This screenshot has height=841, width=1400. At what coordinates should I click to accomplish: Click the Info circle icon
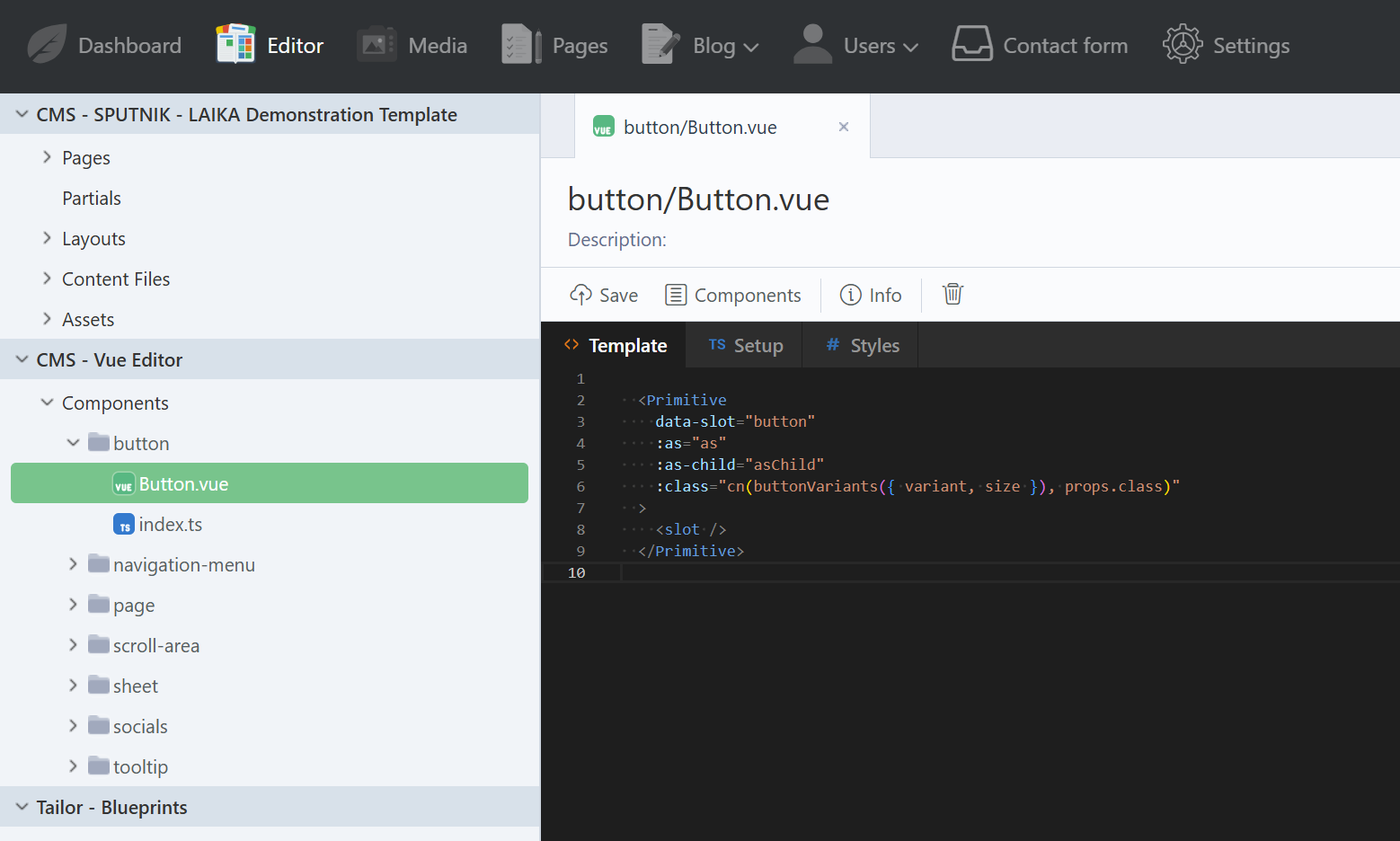coord(850,295)
